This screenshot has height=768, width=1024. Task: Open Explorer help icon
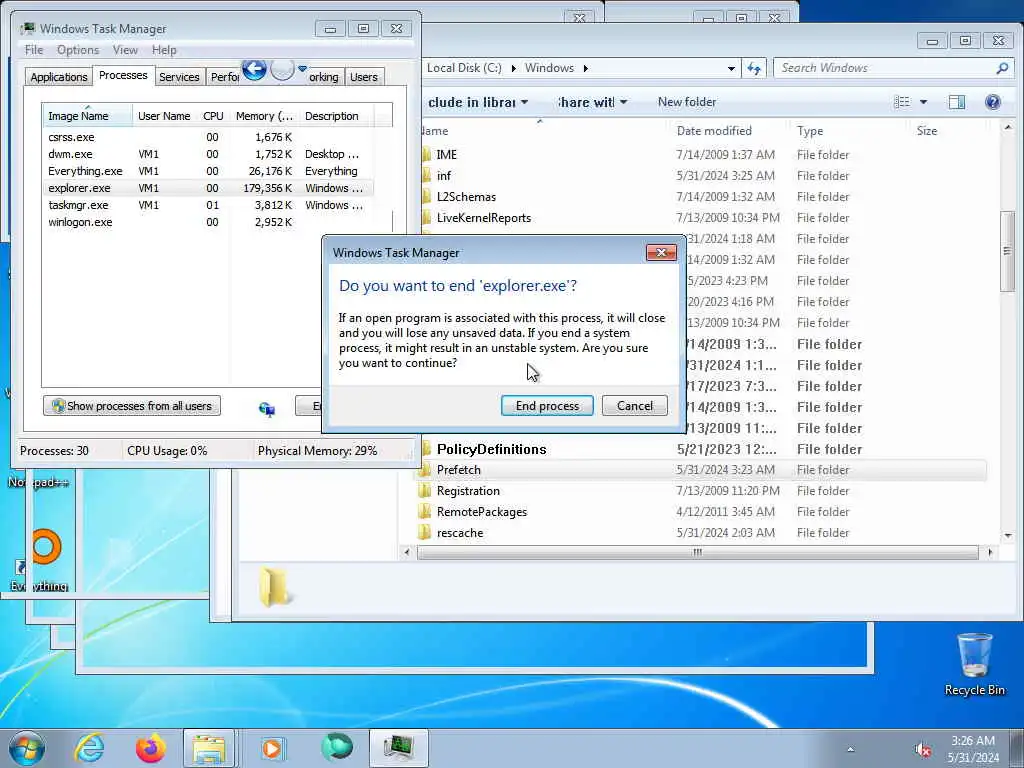[x=993, y=102]
